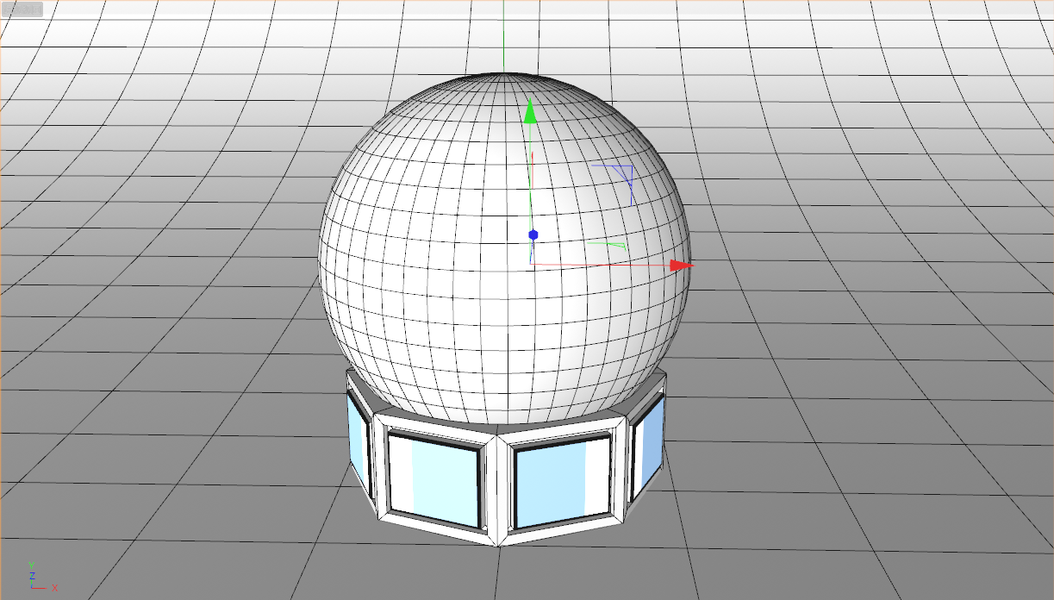
Task: Select the front-left white window panel on the base
Action: [x=434, y=478]
